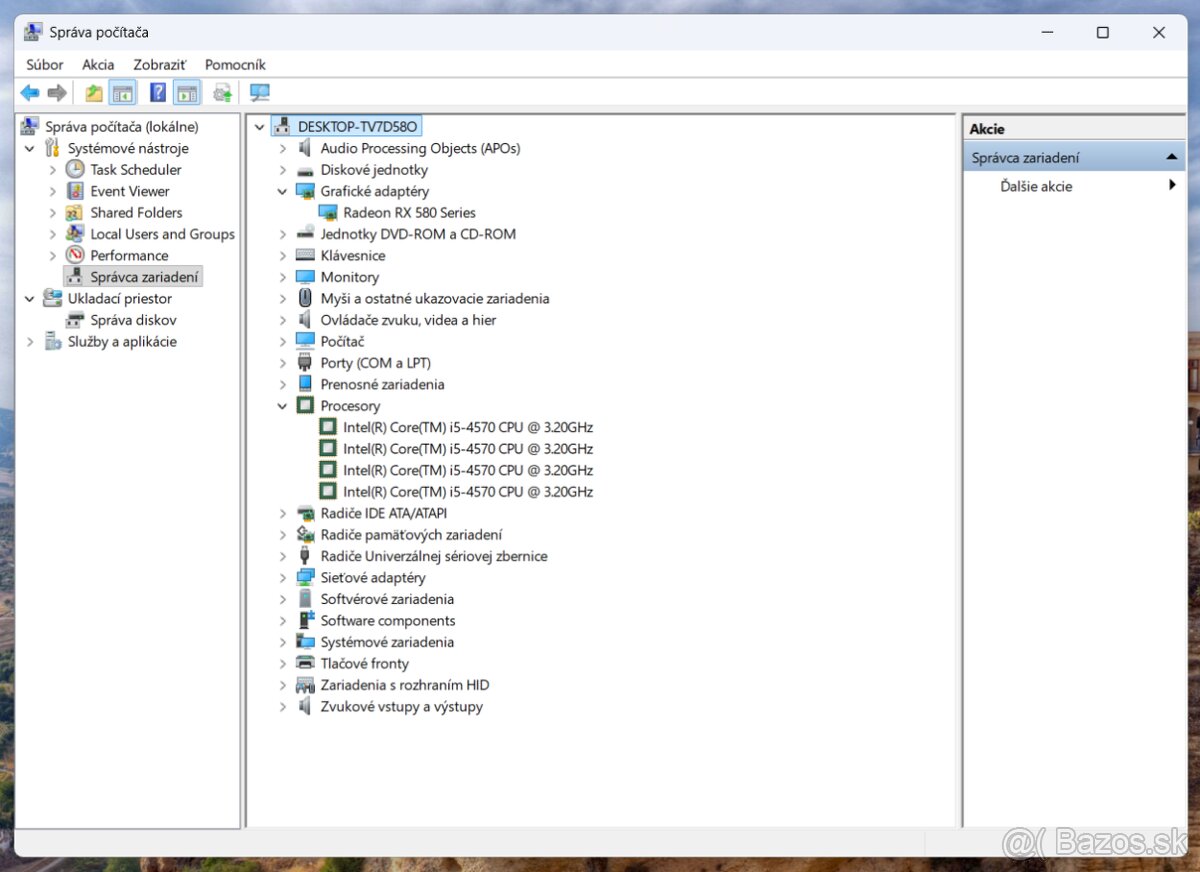Select DESKTOP-TV7D58O computer root node
The height and width of the screenshot is (872, 1200).
pyautogui.click(x=357, y=127)
